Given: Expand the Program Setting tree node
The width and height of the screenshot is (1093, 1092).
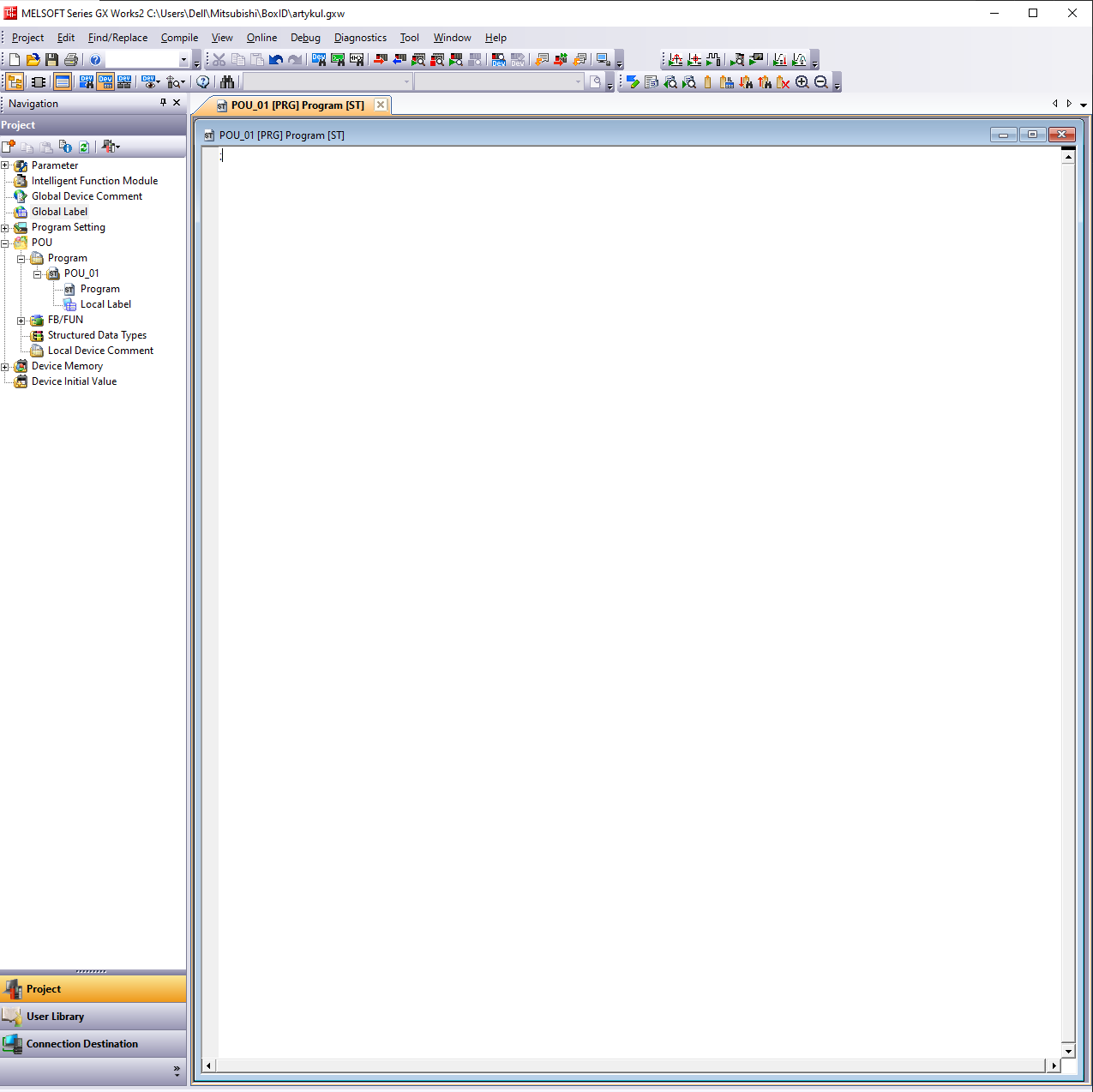Looking at the screenshot, I should [5, 228].
